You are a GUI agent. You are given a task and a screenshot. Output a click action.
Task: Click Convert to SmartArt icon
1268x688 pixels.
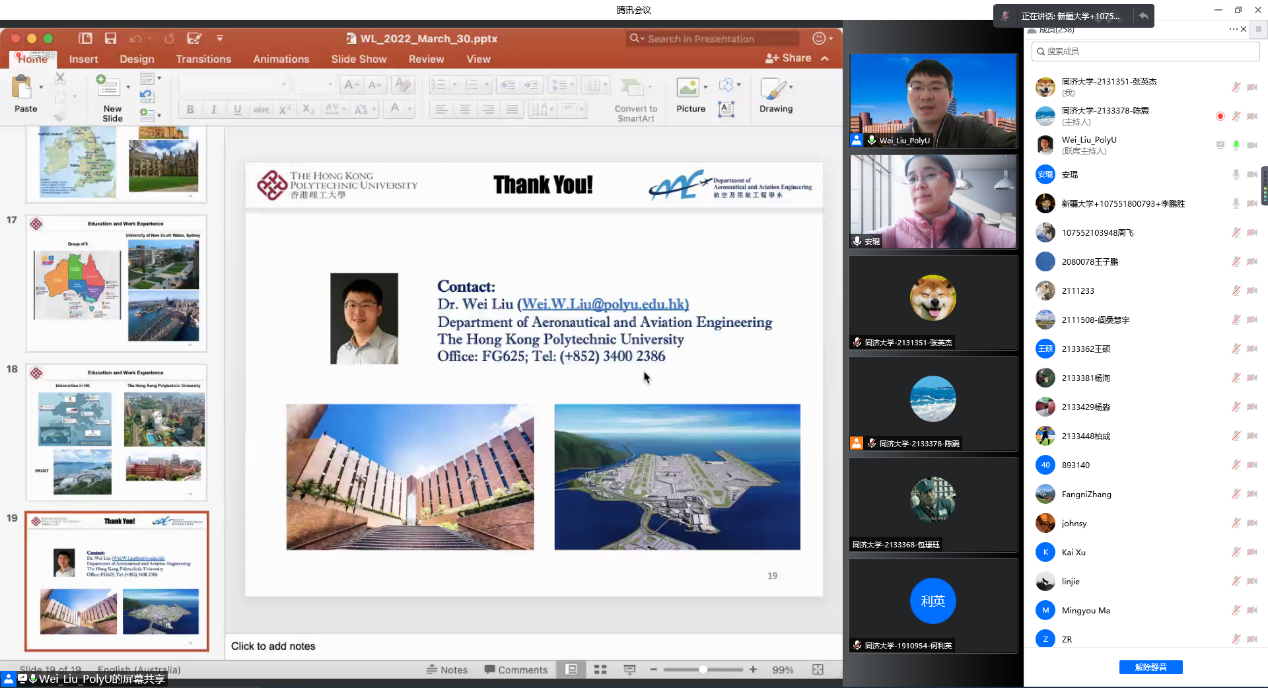(x=635, y=89)
